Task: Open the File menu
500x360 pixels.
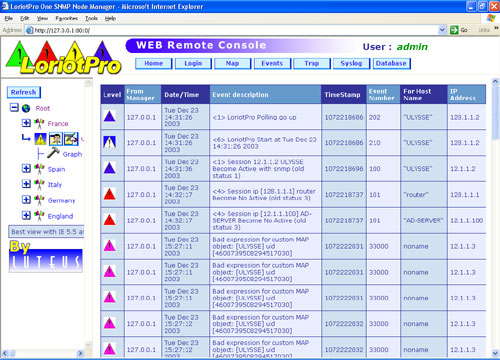Action: pos(9,18)
